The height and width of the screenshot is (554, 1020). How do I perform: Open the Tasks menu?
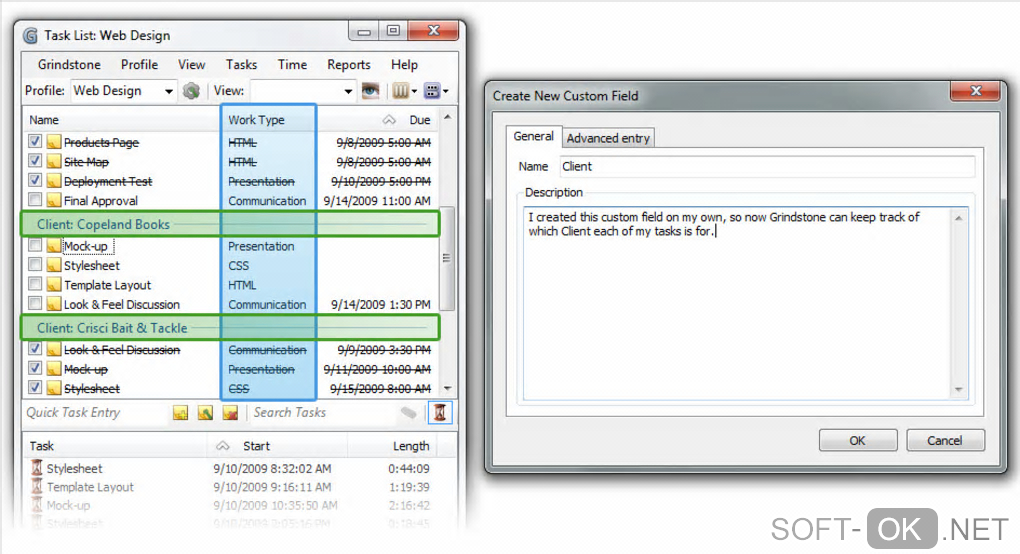click(x=241, y=64)
